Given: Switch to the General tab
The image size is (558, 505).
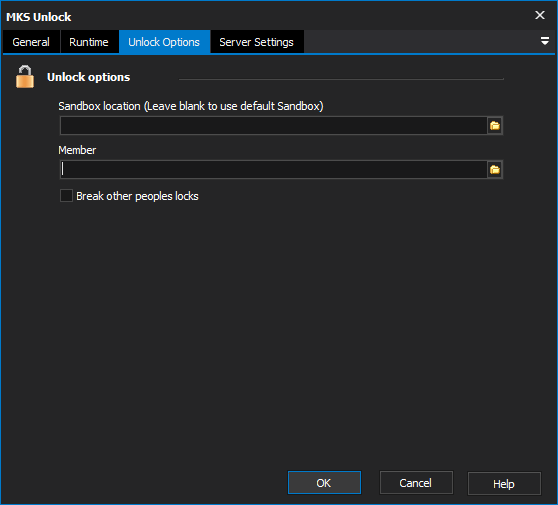Looking at the screenshot, I should (x=31, y=42).
